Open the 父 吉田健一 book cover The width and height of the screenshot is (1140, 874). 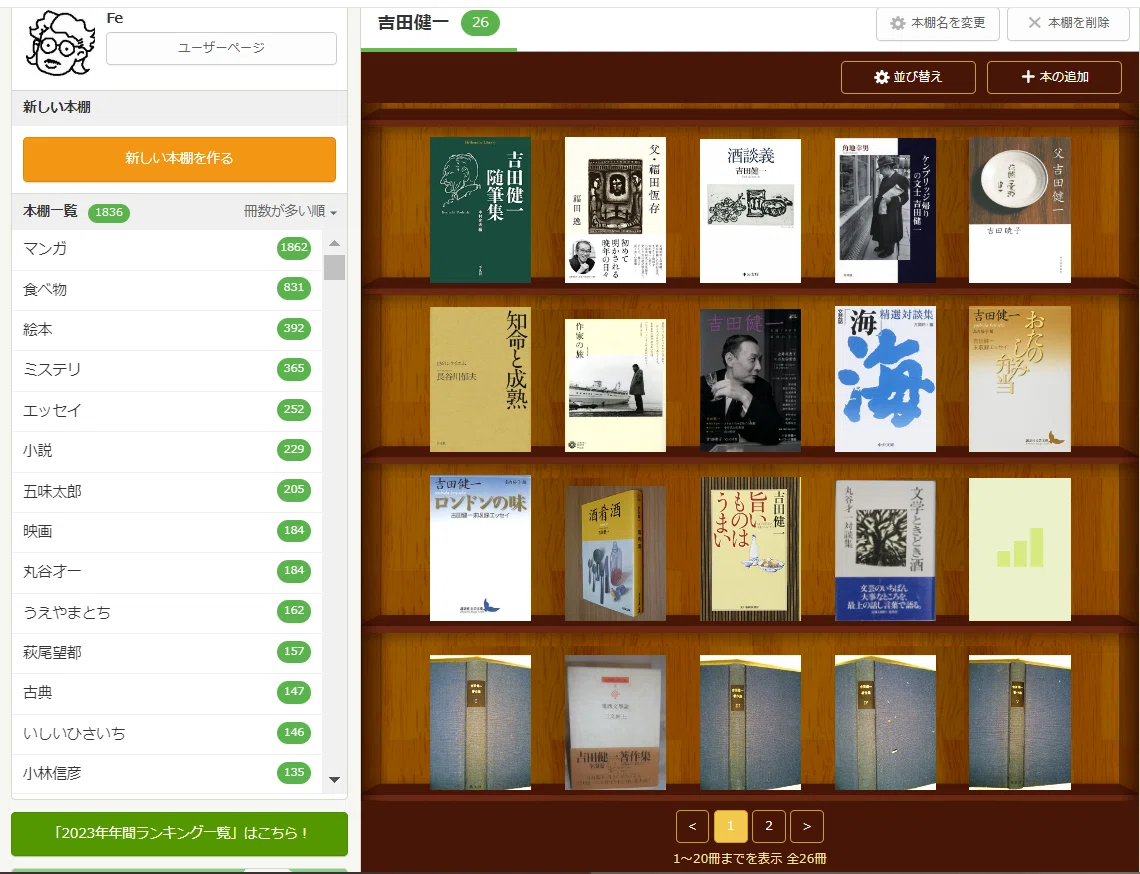1020,209
